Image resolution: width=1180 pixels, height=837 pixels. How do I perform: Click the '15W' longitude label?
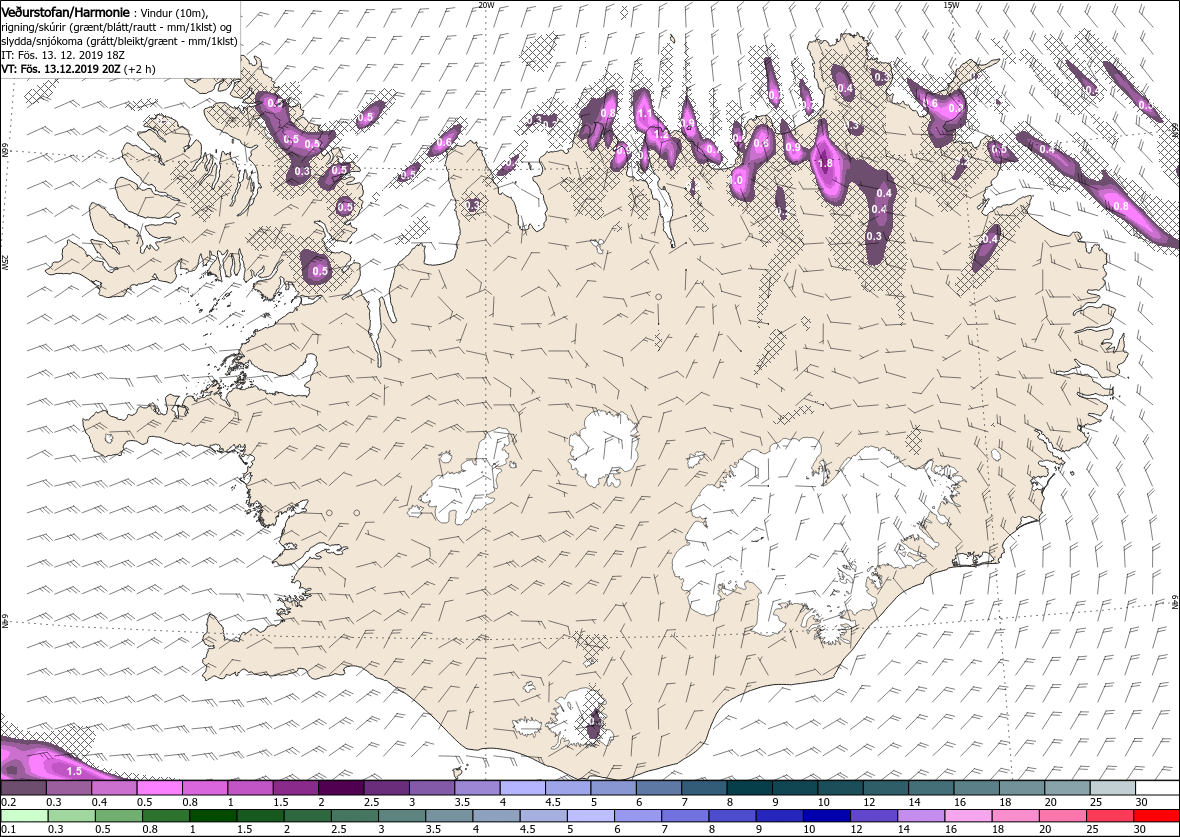[951, 5]
